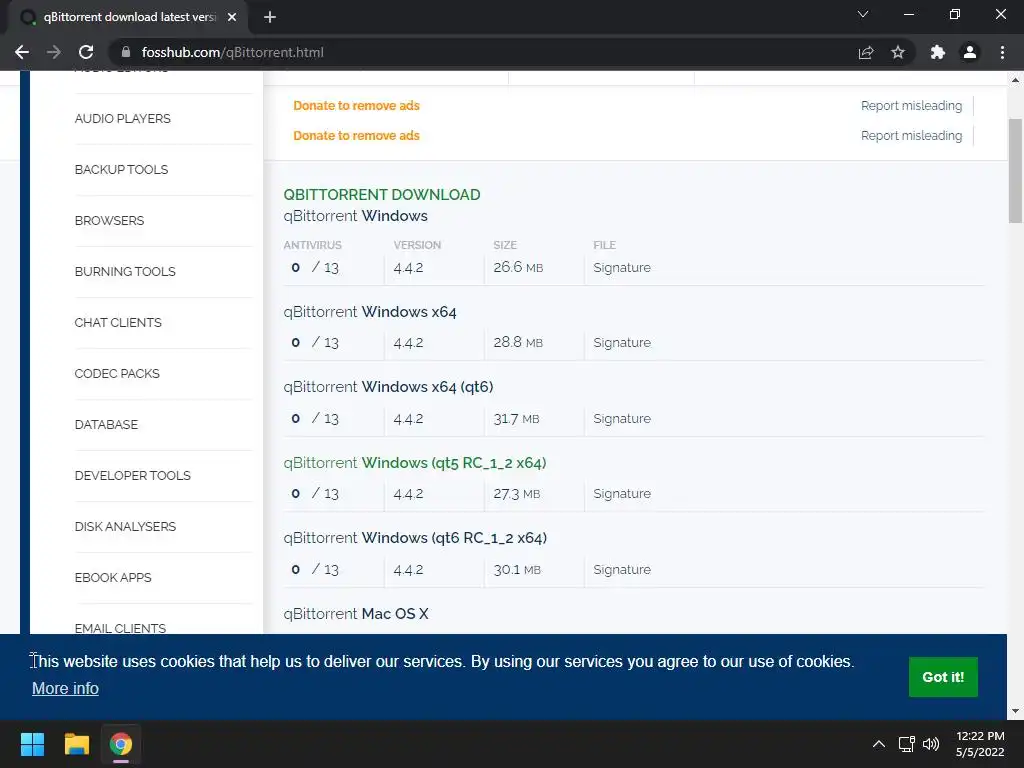Download qBittorrent Windows installer
This screenshot has width=1024, height=768.
click(355, 216)
